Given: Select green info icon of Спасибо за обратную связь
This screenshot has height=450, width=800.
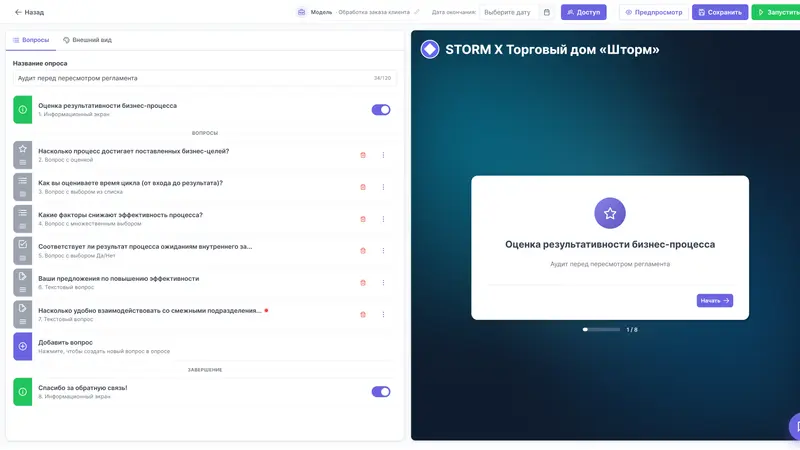Looking at the screenshot, I should point(22,392).
